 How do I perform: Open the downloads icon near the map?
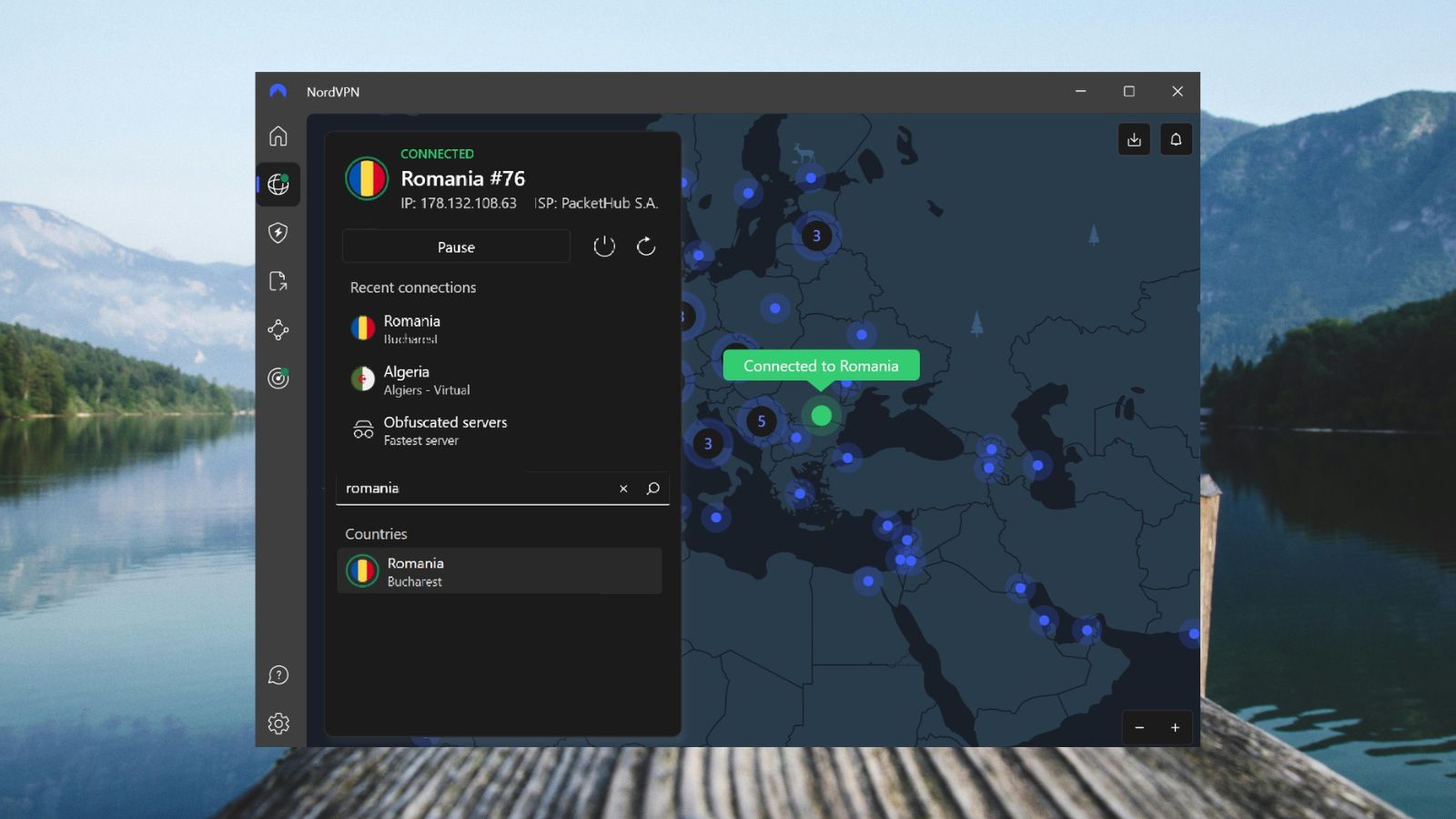1134,139
